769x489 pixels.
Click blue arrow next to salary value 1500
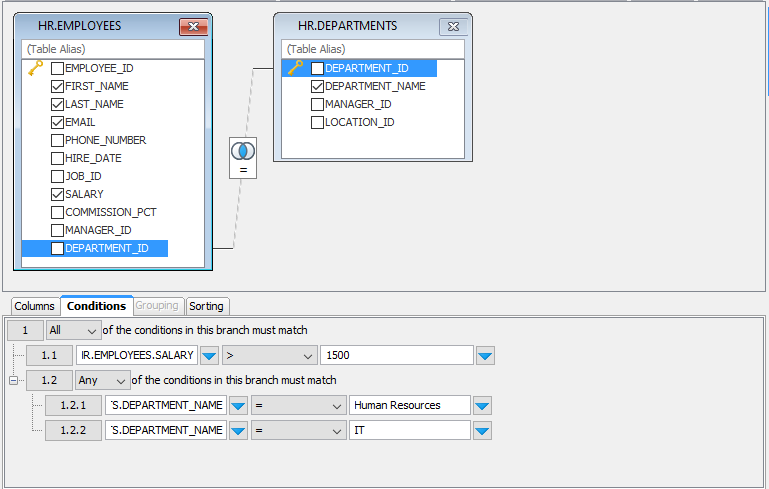[x=485, y=355]
